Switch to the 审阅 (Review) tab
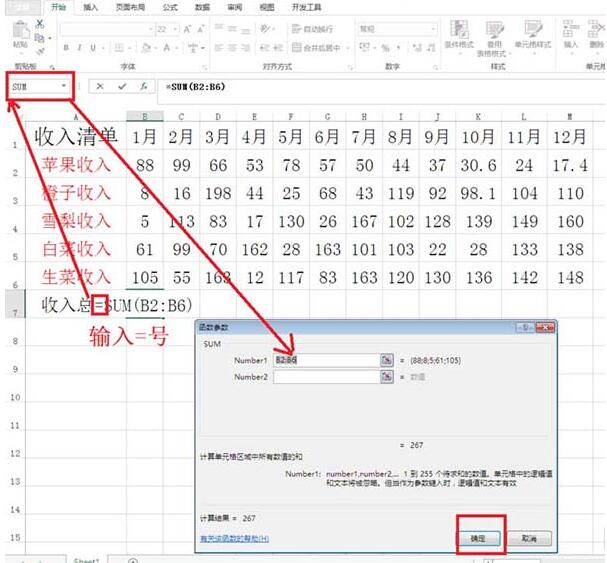The width and height of the screenshot is (607, 563). [235, 7]
